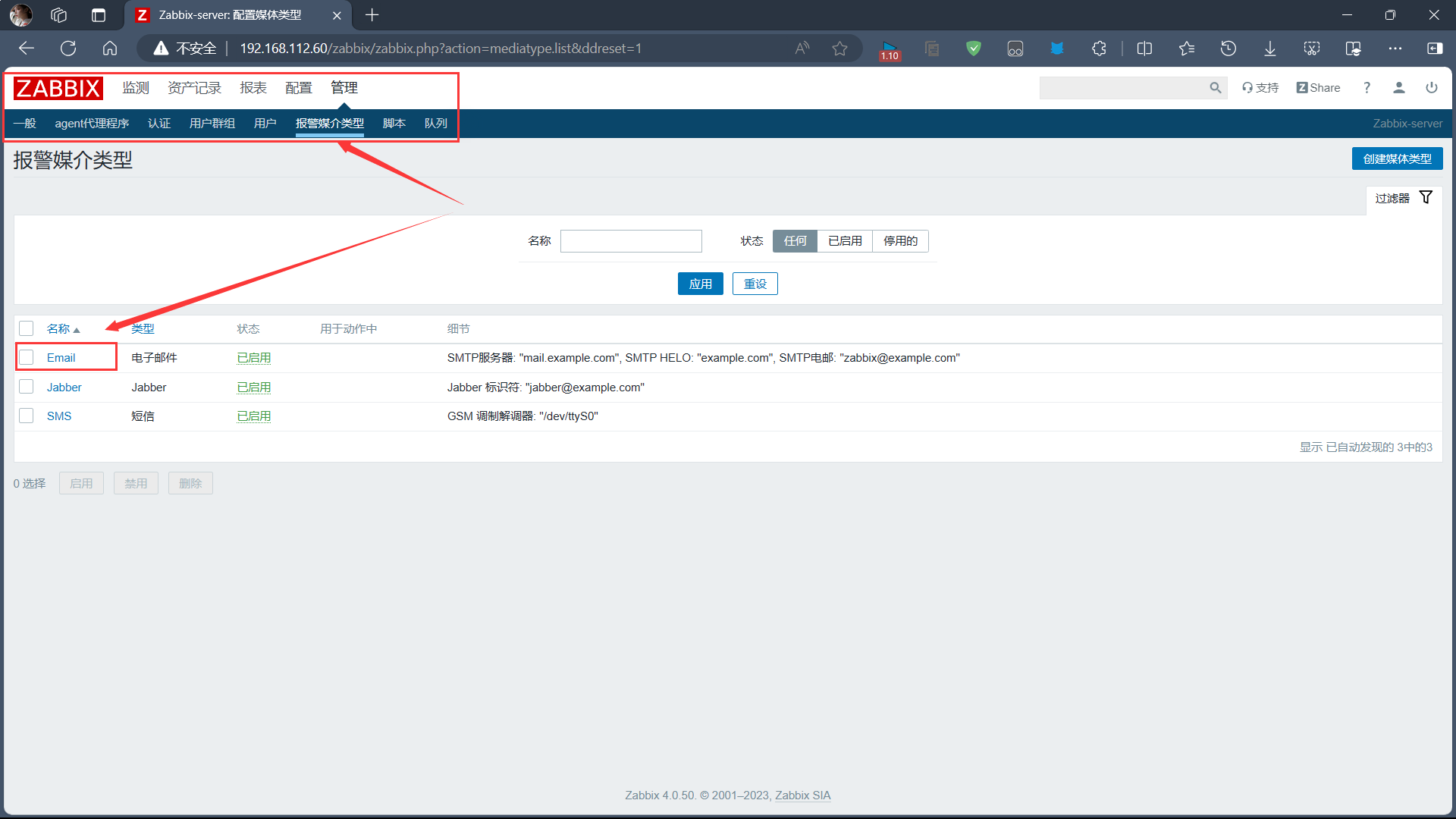Viewport: 1456px width, 819px height.
Task: Click the green shield extension icon
Action: coord(974,49)
